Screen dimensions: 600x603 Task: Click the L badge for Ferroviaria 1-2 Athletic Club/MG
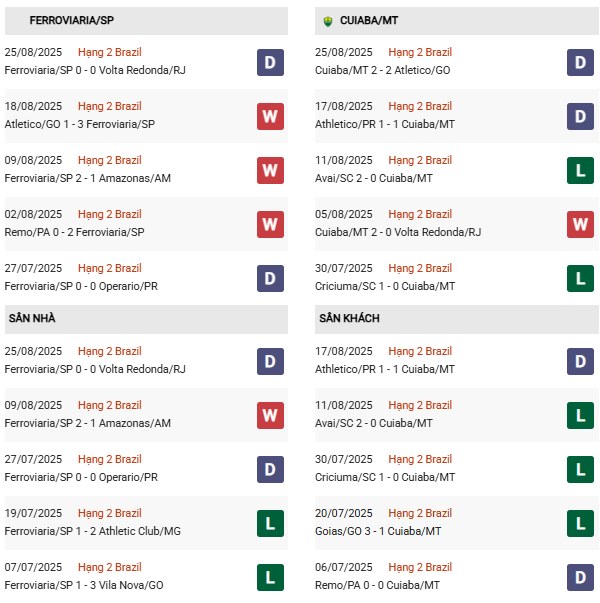(x=270, y=523)
